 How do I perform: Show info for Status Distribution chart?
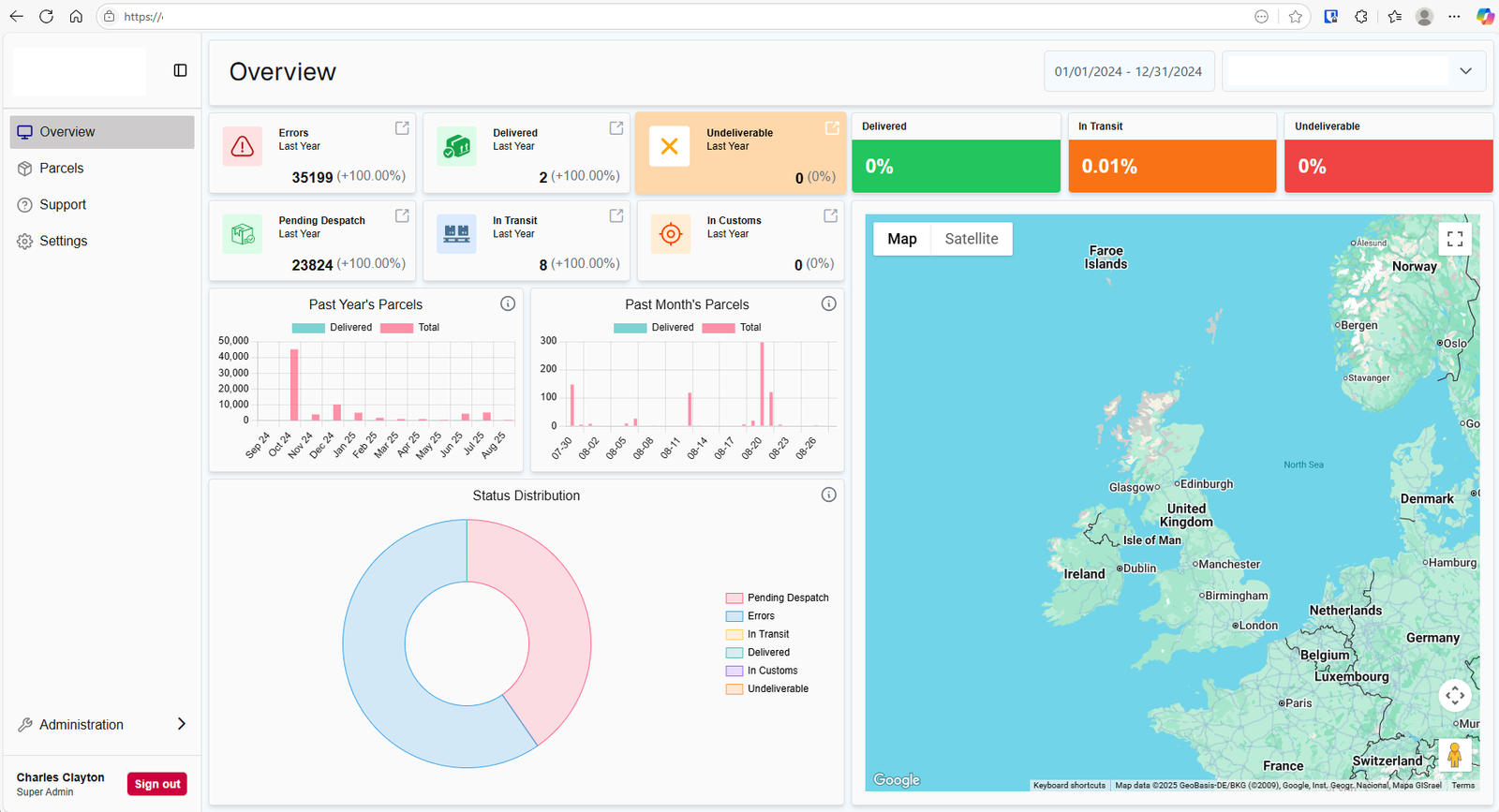coord(828,495)
